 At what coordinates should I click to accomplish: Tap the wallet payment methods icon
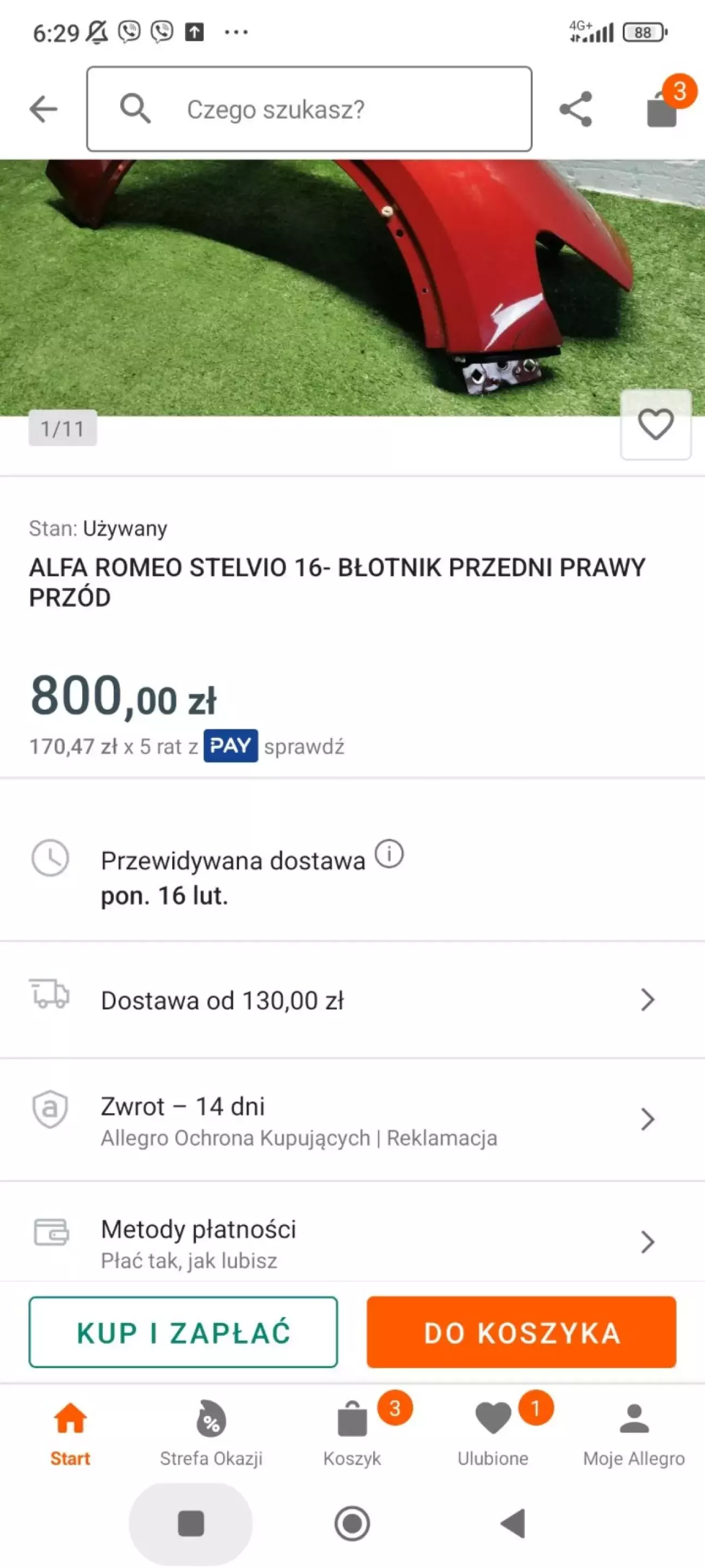51,1233
